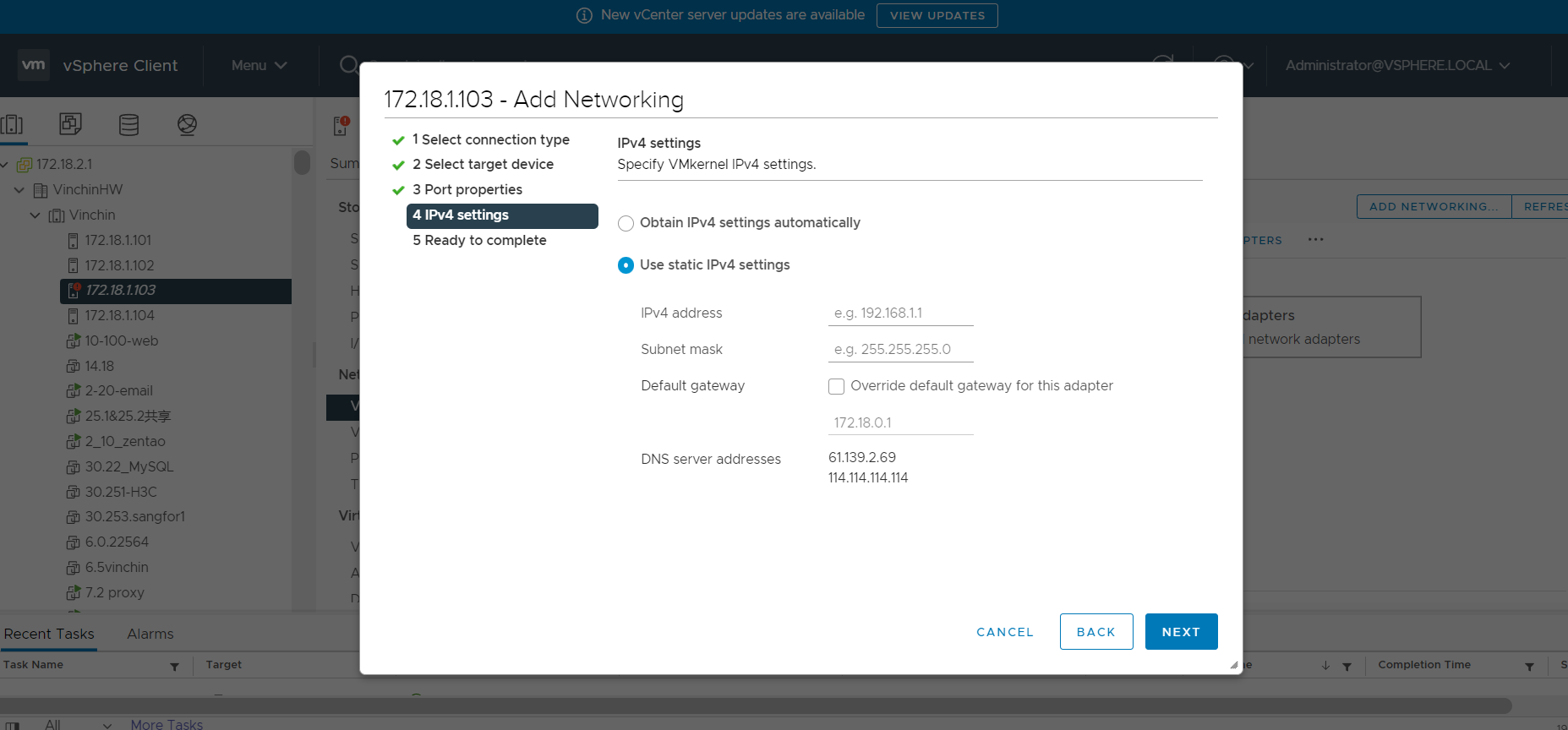Open the More Tasks link
The width and height of the screenshot is (1568, 730).
point(167,724)
